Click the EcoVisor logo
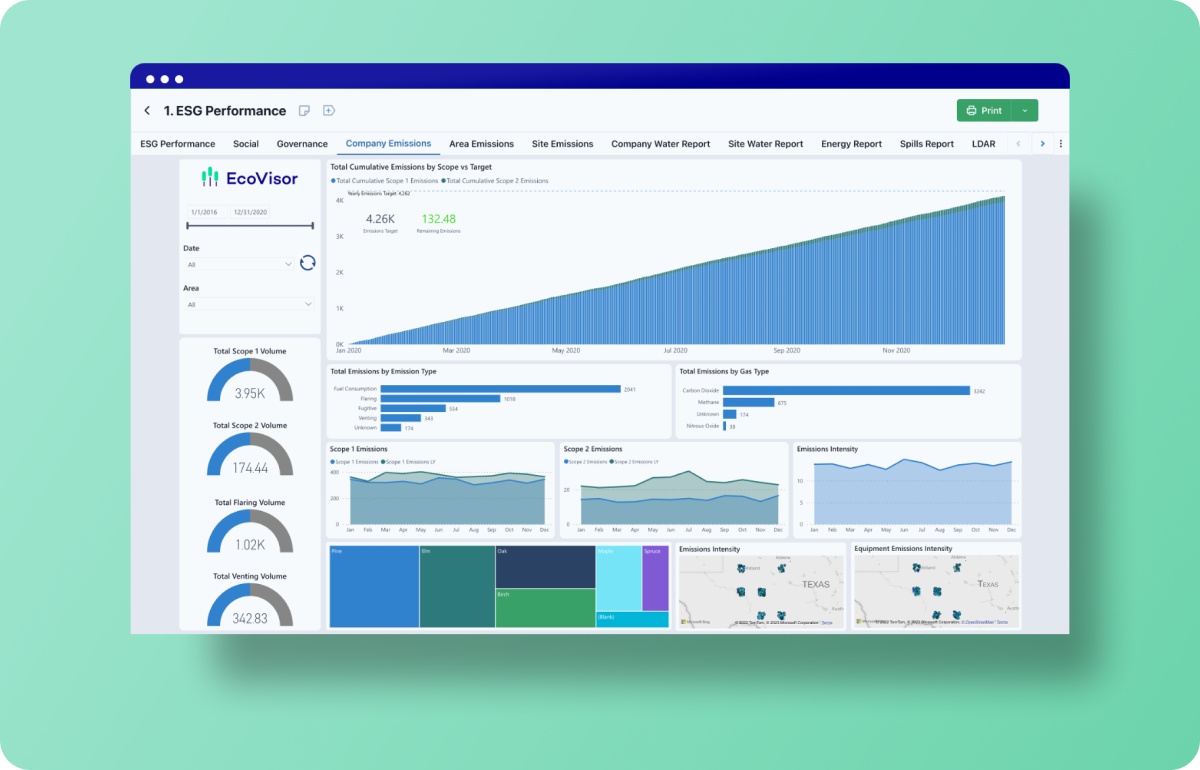 point(249,178)
